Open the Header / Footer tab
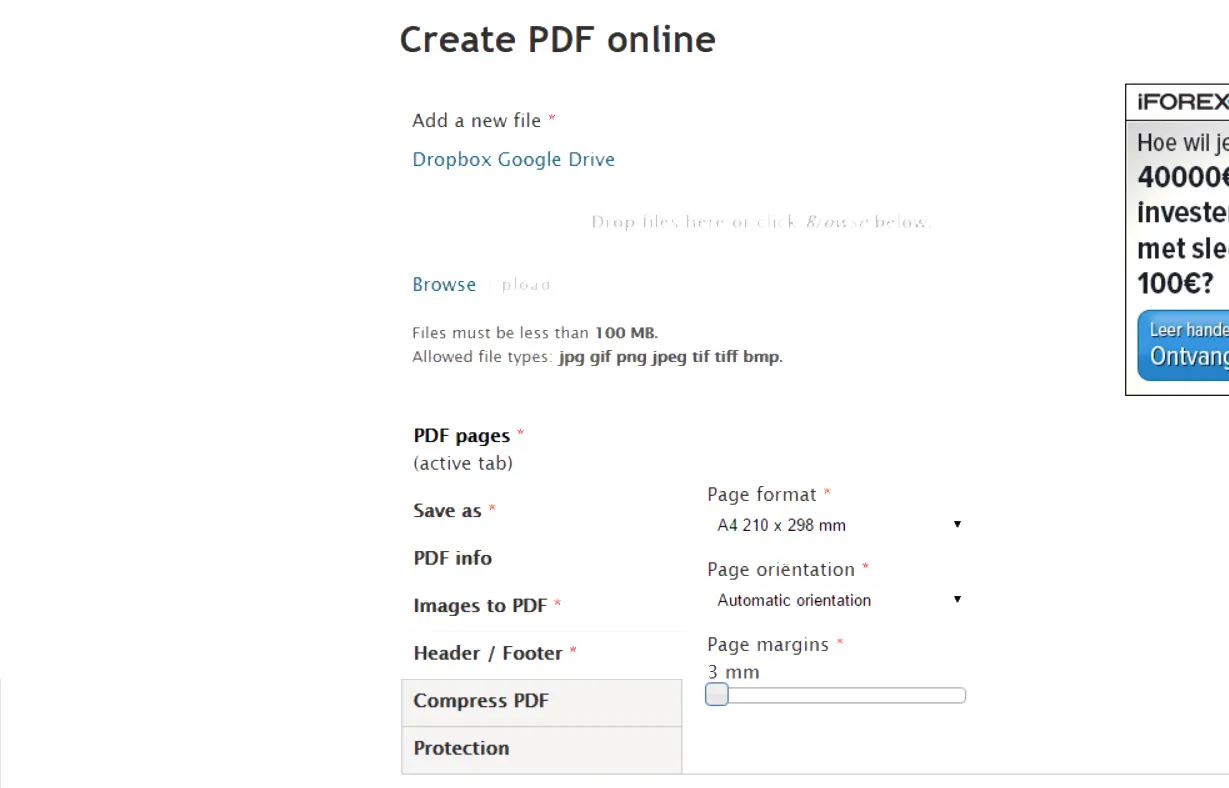This screenshot has height=788, width=1229. point(488,652)
